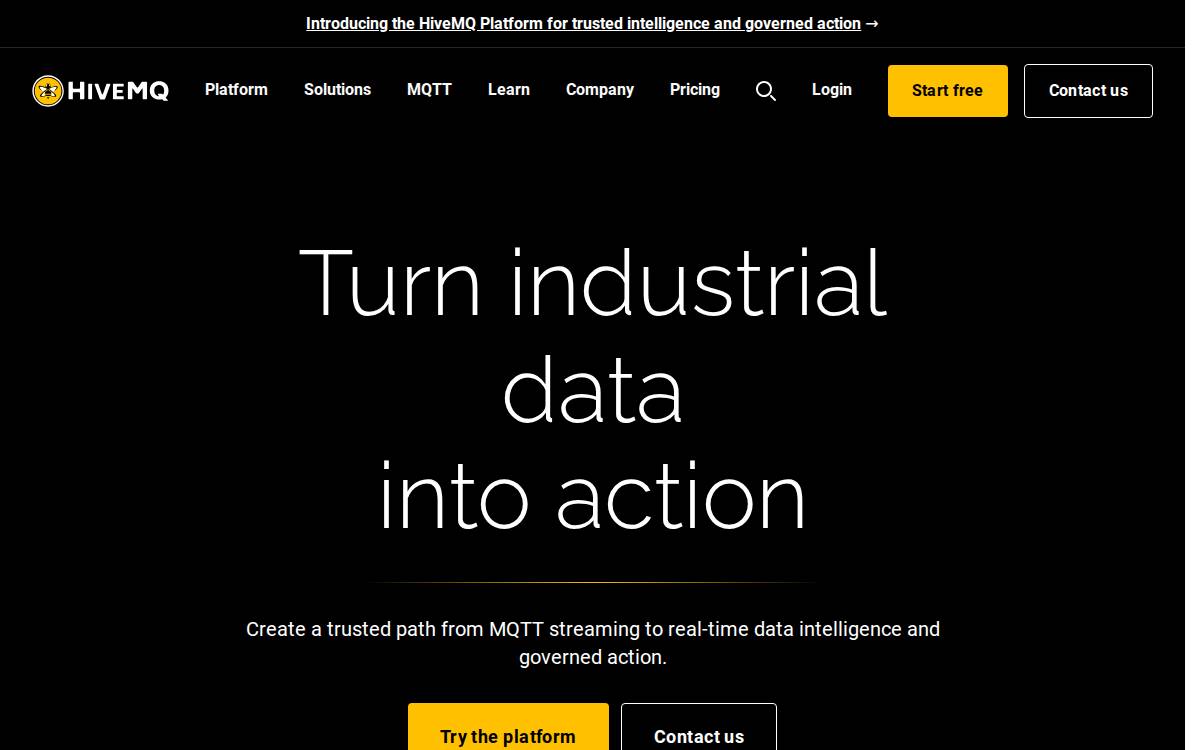The image size is (1200, 750).
Task: Open the MQTT menu
Action: 429,89
